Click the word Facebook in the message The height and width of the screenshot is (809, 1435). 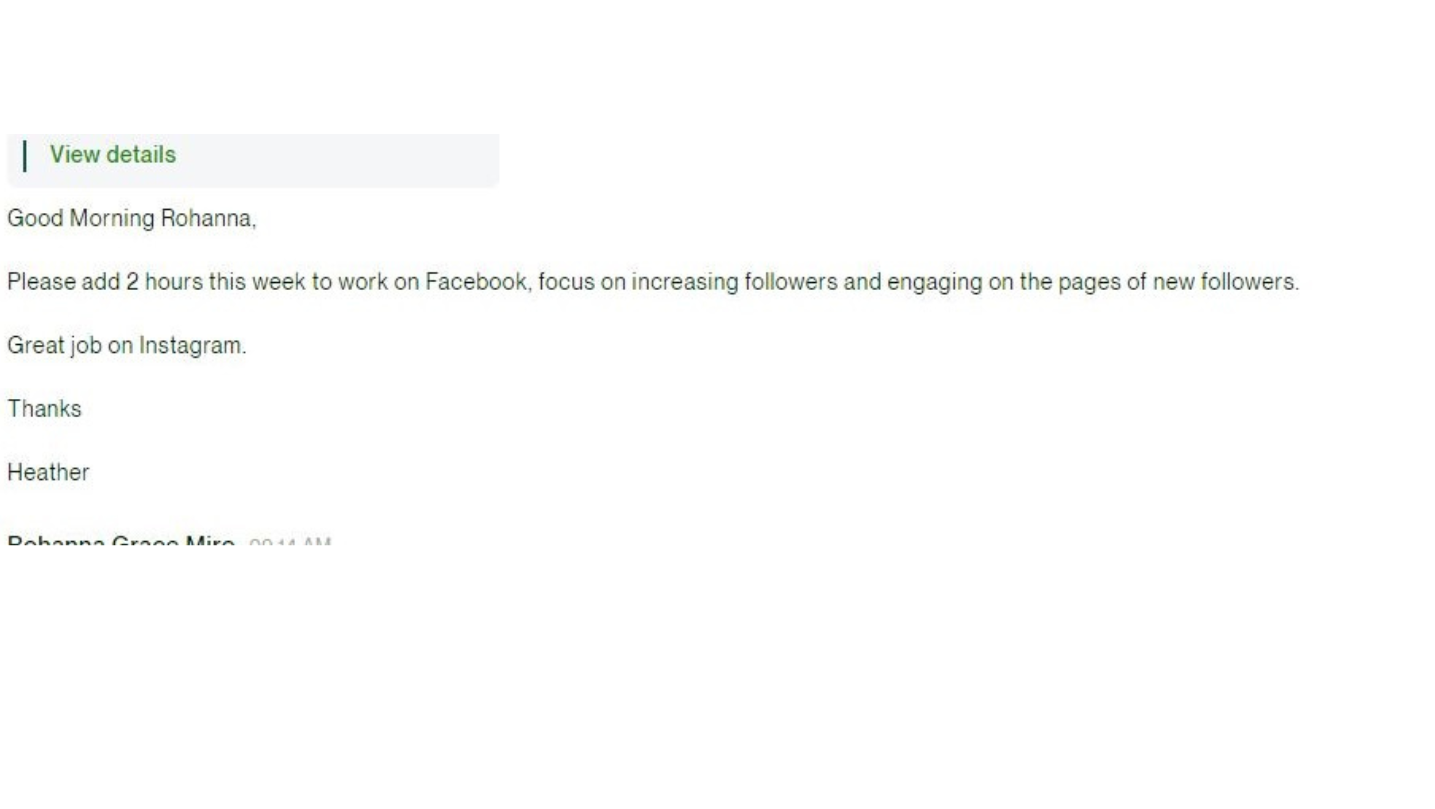tap(475, 282)
